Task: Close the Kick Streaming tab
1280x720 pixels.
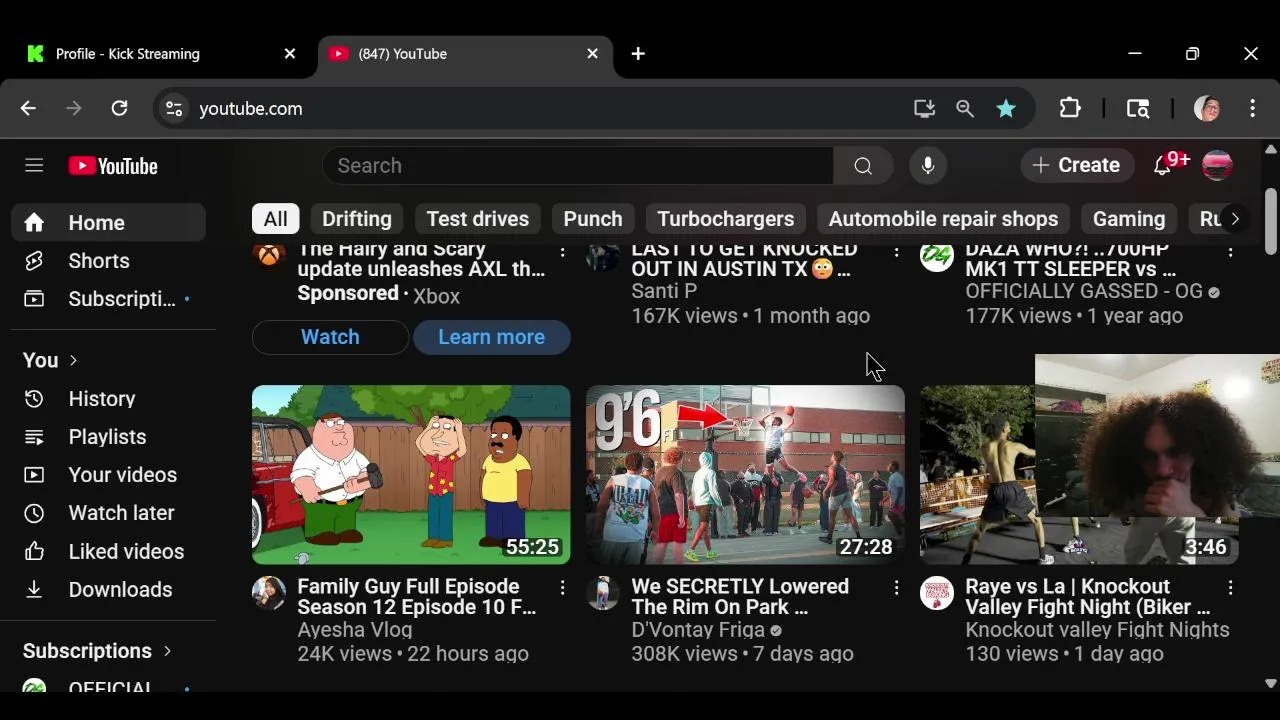Action: click(290, 54)
